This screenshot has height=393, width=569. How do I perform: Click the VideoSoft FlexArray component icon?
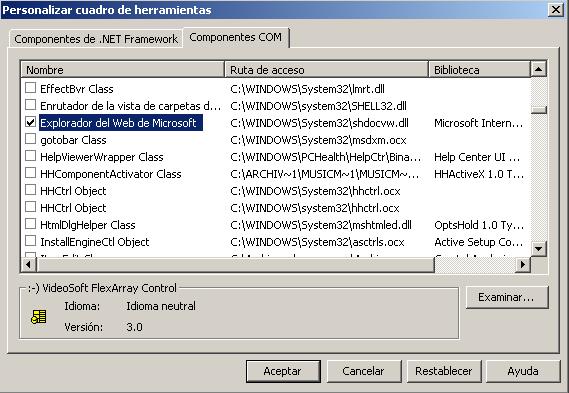point(38,317)
